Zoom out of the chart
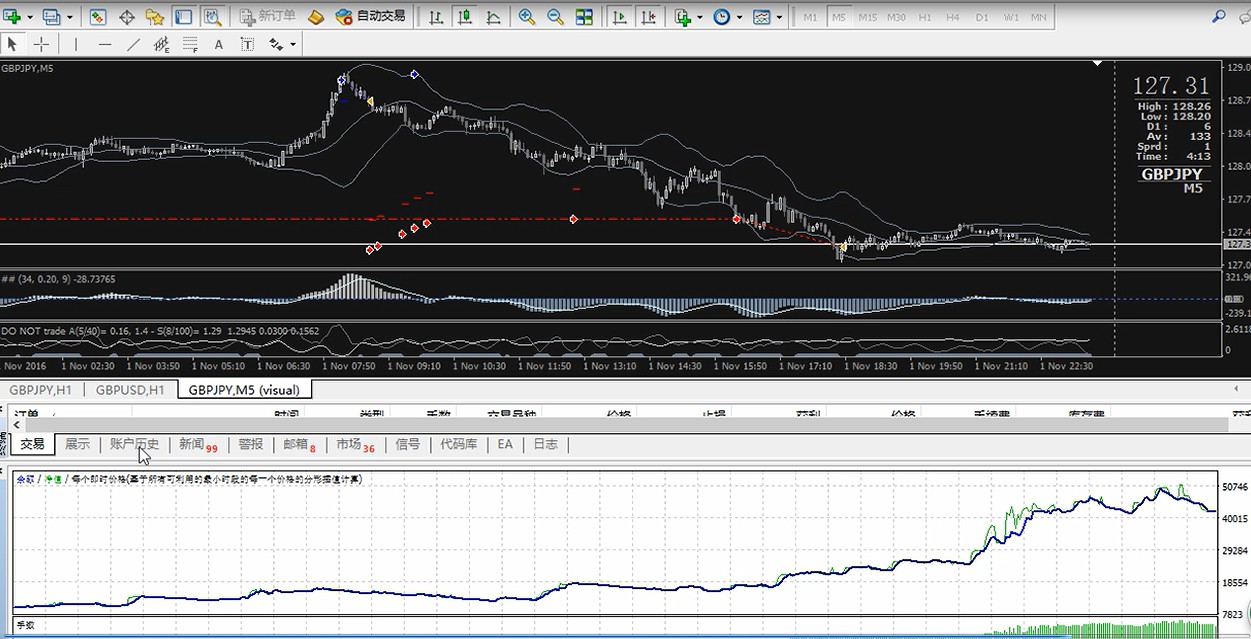This screenshot has width=1251, height=639. 555,17
